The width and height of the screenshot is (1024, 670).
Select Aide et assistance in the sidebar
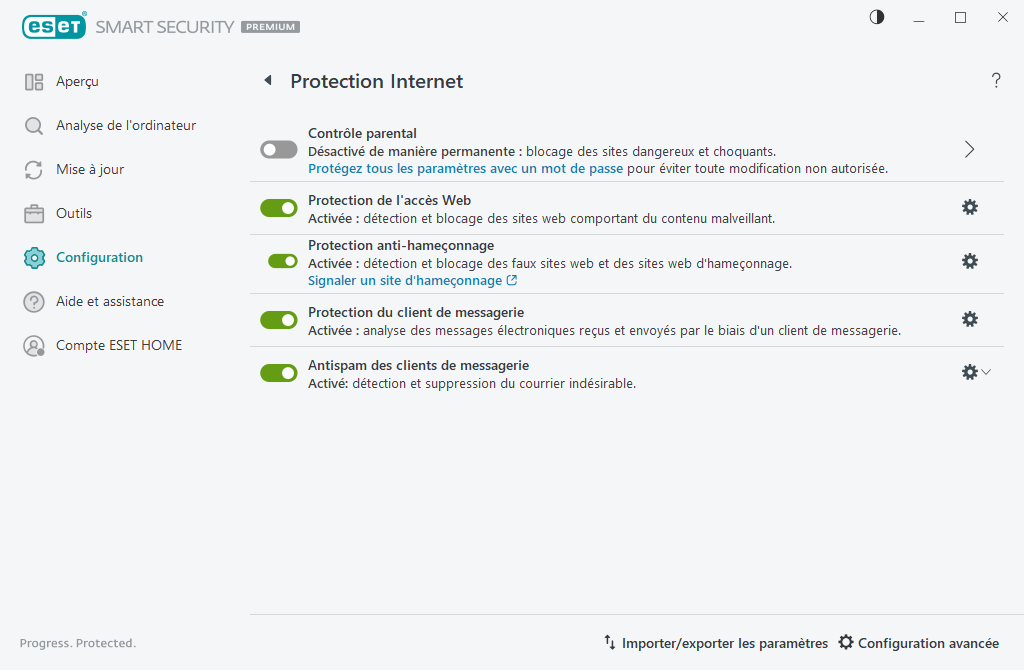click(x=110, y=301)
